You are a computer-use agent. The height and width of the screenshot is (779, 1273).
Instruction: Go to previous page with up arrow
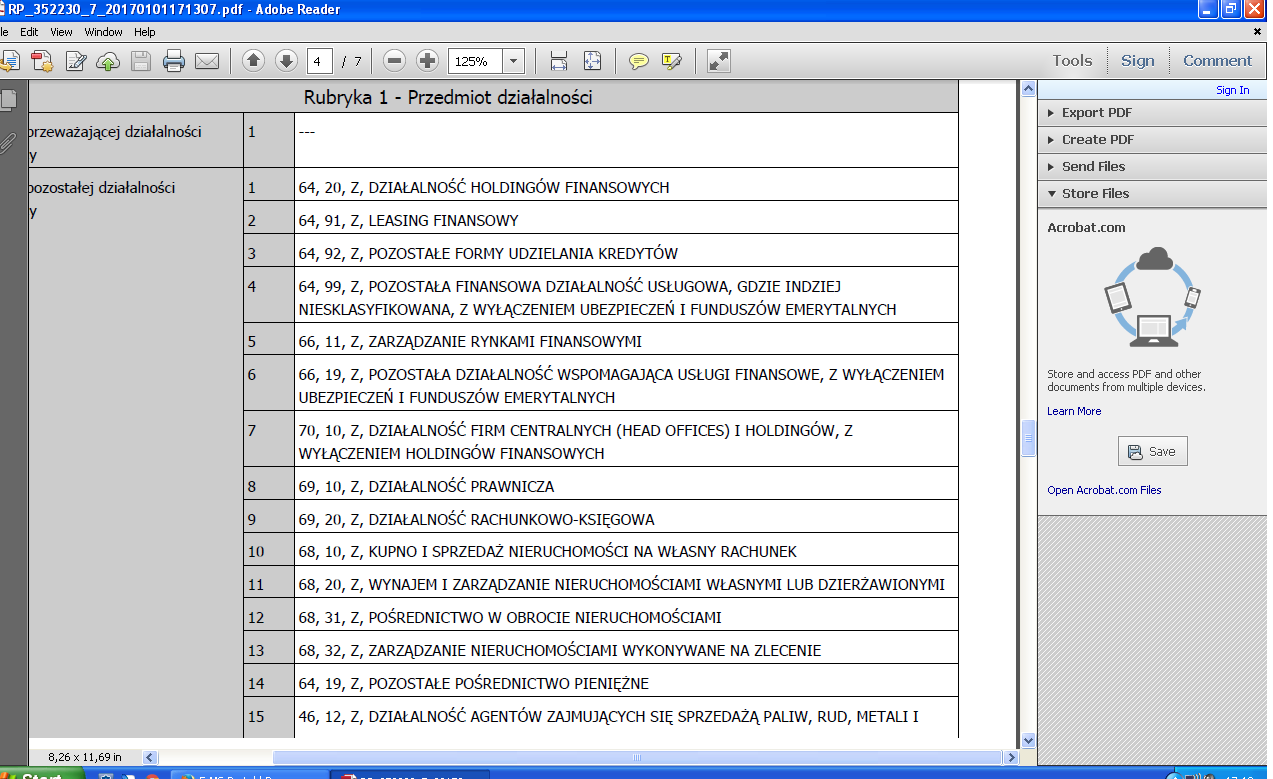point(254,61)
